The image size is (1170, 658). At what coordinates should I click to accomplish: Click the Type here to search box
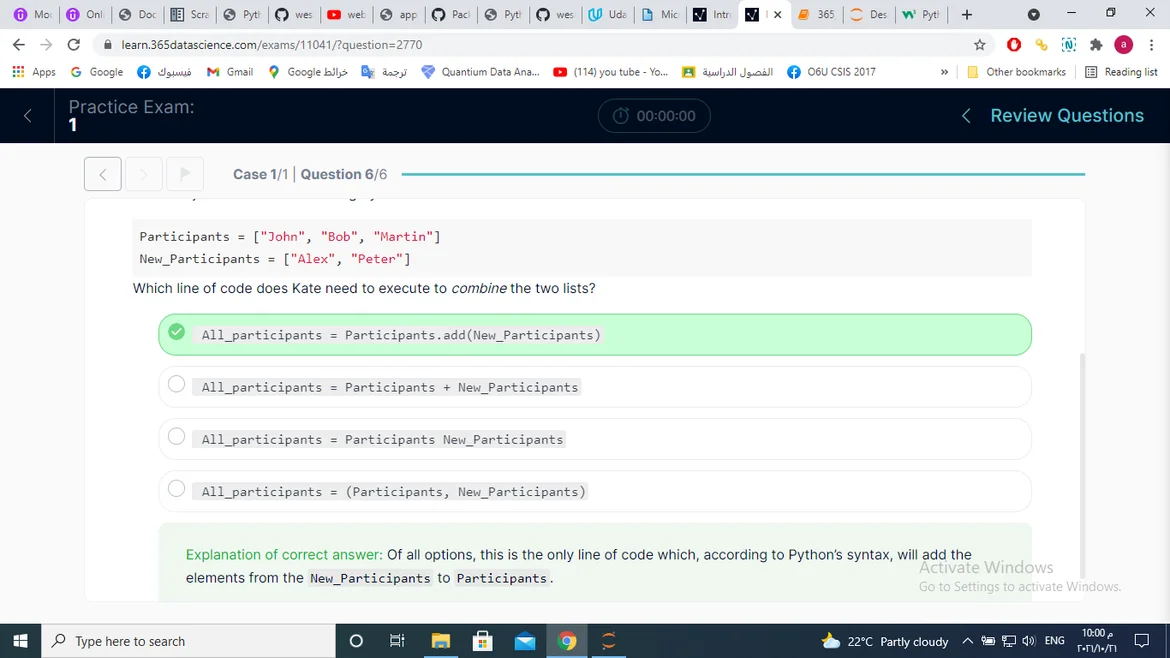[190, 641]
